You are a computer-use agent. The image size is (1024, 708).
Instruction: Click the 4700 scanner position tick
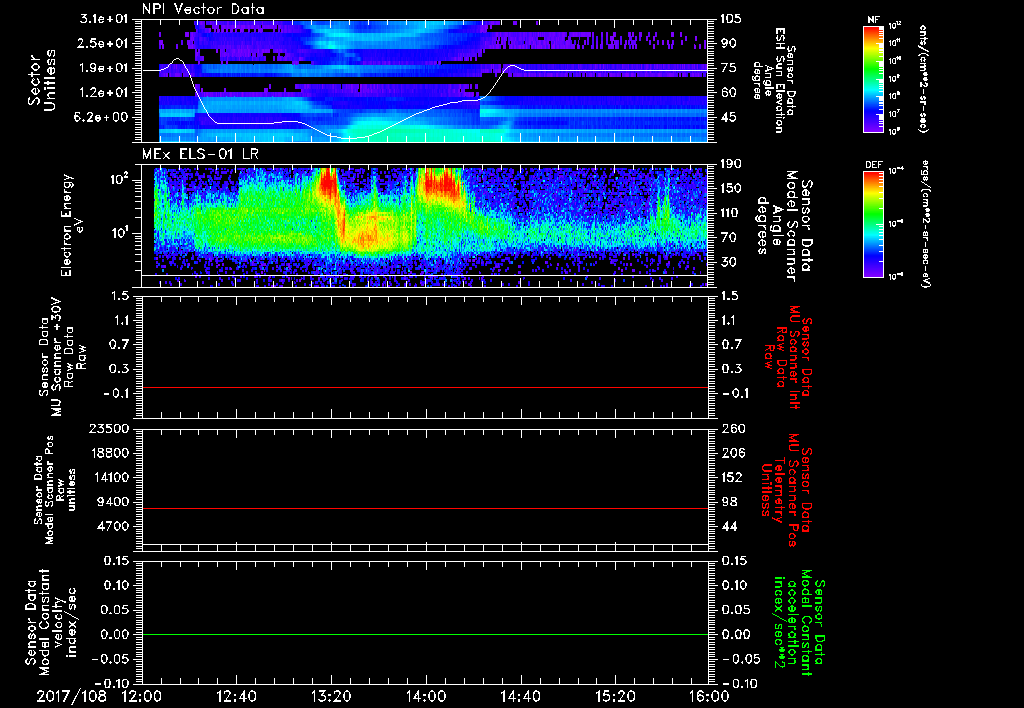(x=112, y=526)
